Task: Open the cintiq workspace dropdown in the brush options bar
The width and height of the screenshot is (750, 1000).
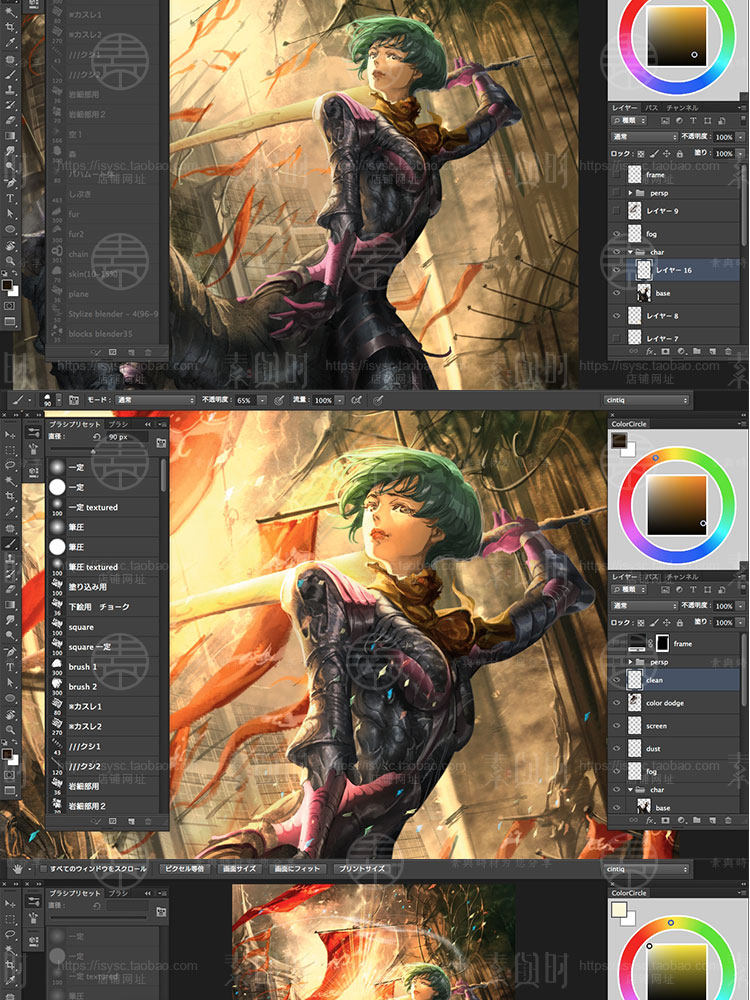Action: pyautogui.click(x=647, y=400)
